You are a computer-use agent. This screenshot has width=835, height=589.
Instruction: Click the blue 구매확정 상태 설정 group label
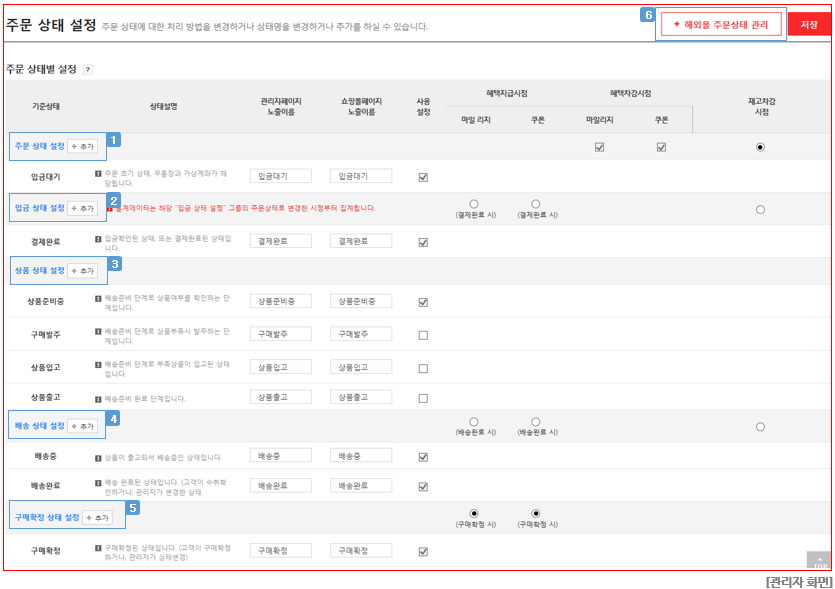click(x=47, y=517)
